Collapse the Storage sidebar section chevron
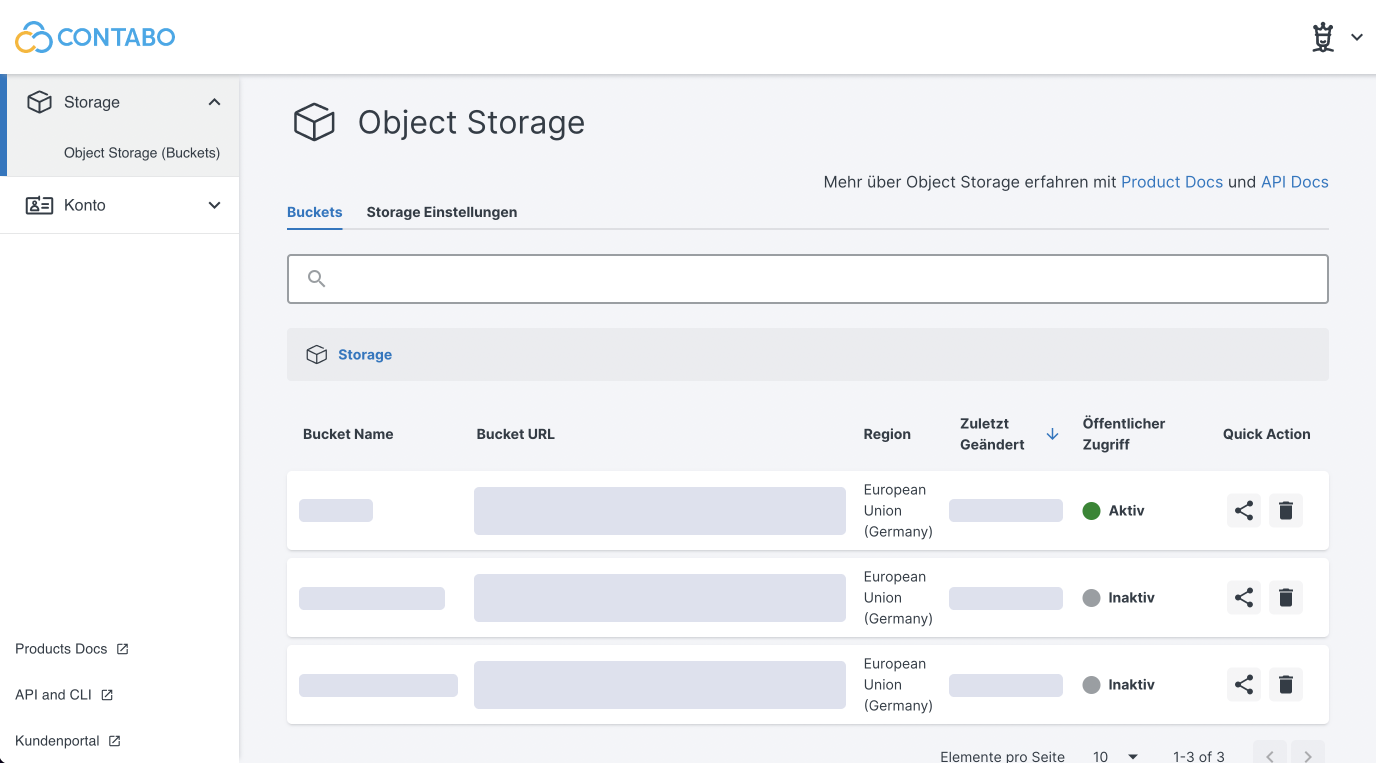Image resolution: width=1376 pixels, height=763 pixels. tap(214, 102)
